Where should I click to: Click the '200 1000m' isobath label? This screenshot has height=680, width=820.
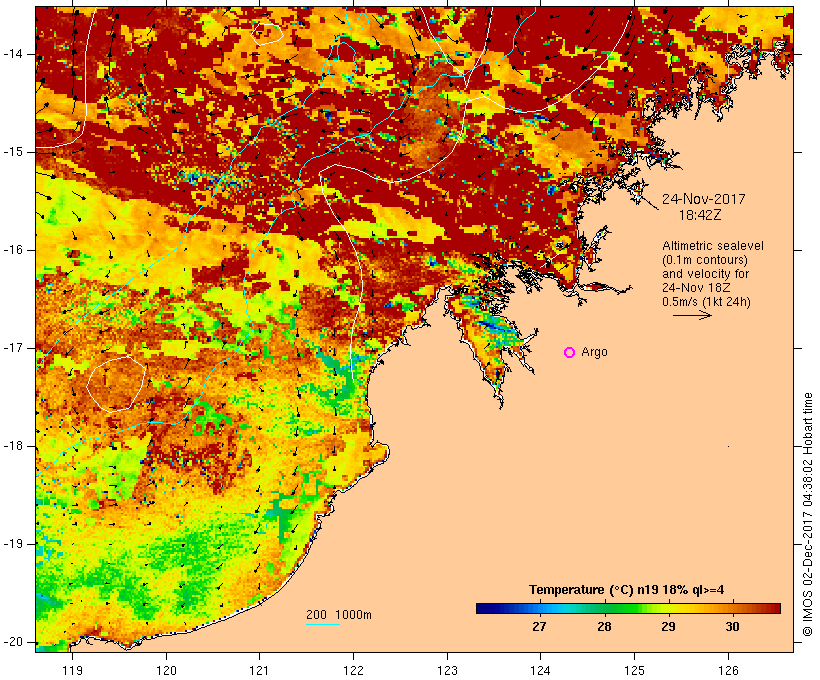point(339,615)
